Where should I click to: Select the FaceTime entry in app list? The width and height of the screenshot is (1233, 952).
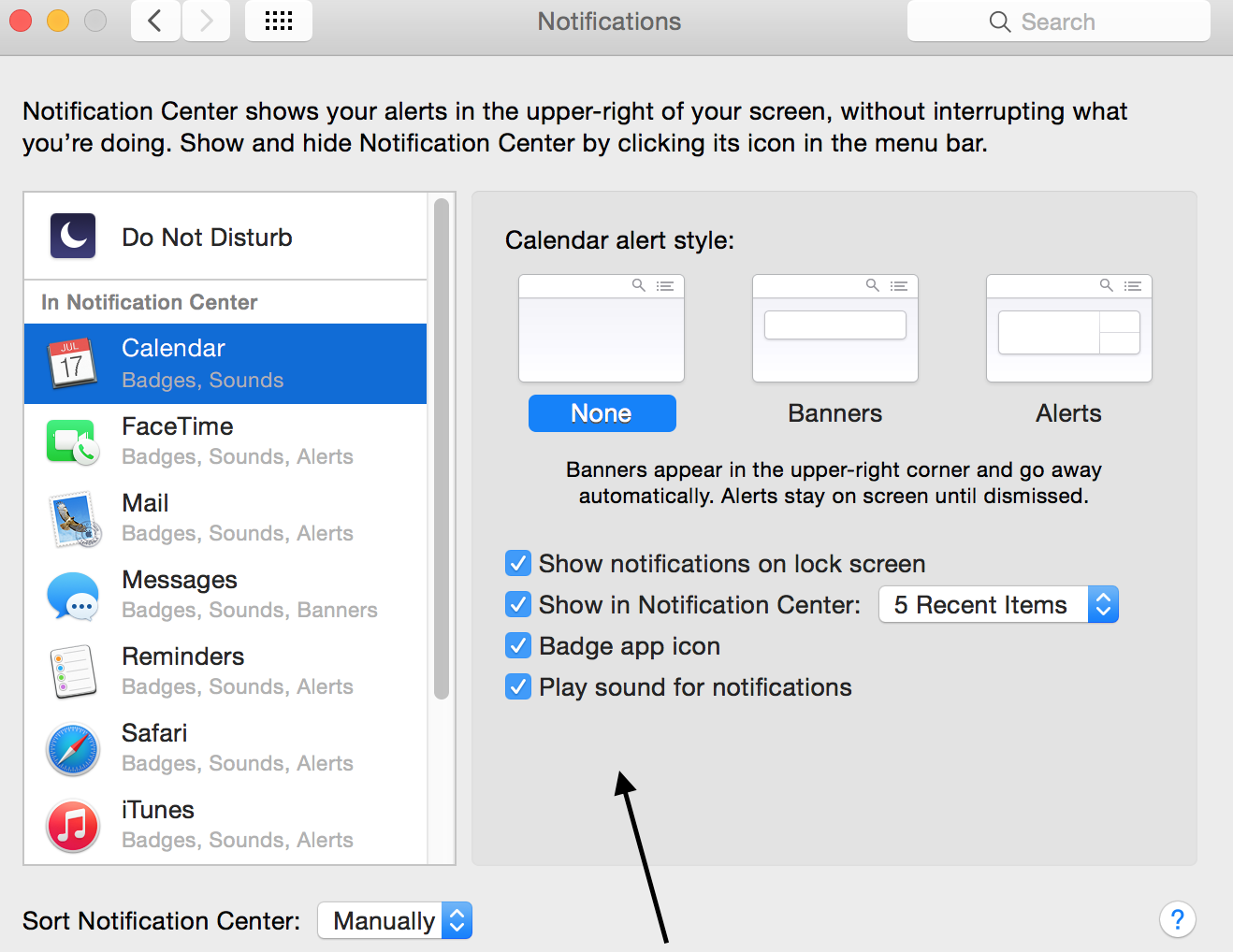coord(225,441)
